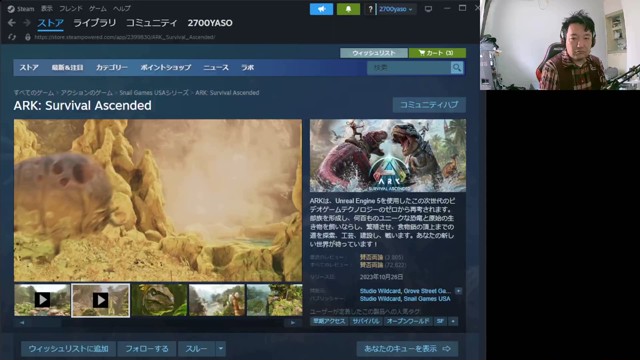Expand the スルー button dropdown arrow
This screenshot has height=360, width=640.
(x=221, y=349)
